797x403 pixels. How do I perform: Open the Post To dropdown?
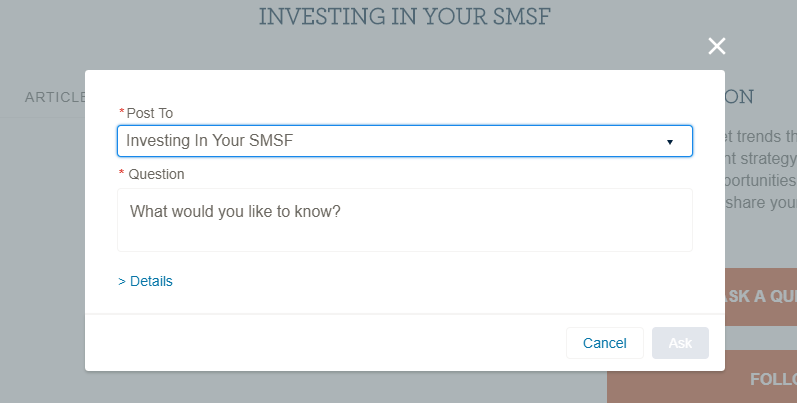tap(404, 141)
